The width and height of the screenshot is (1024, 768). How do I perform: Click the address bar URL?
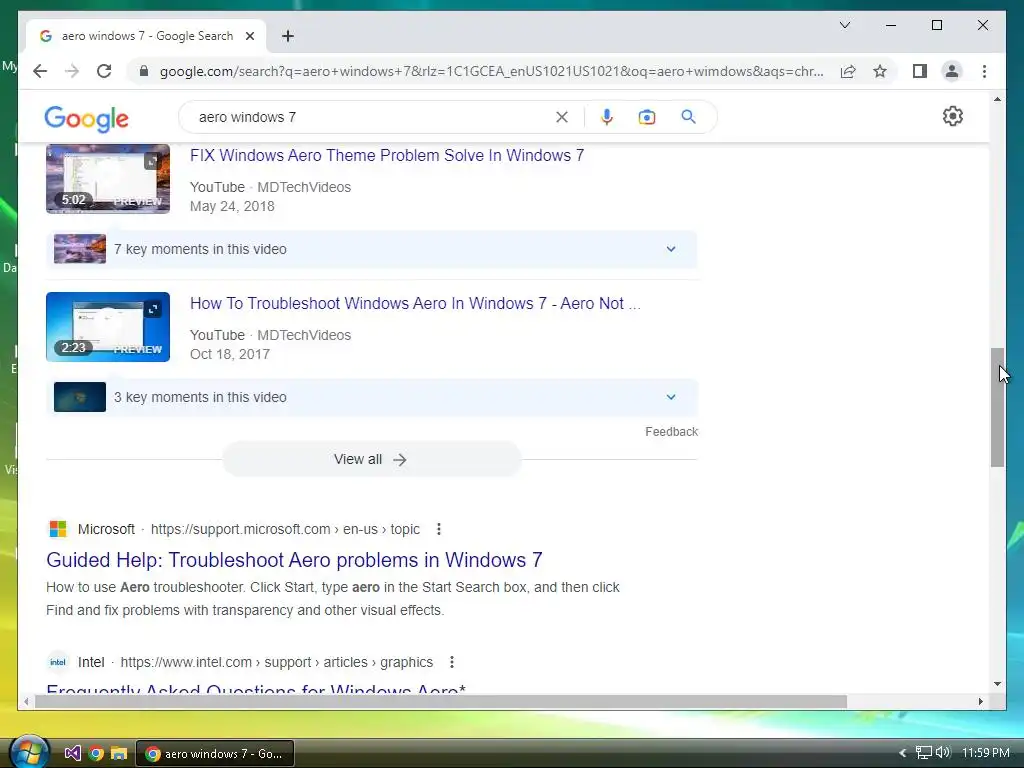coord(491,71)
